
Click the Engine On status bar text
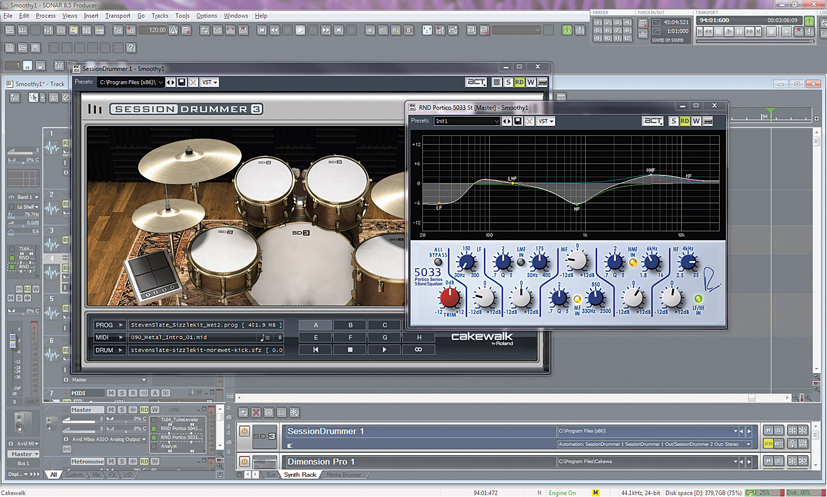[x=562, y=493]
